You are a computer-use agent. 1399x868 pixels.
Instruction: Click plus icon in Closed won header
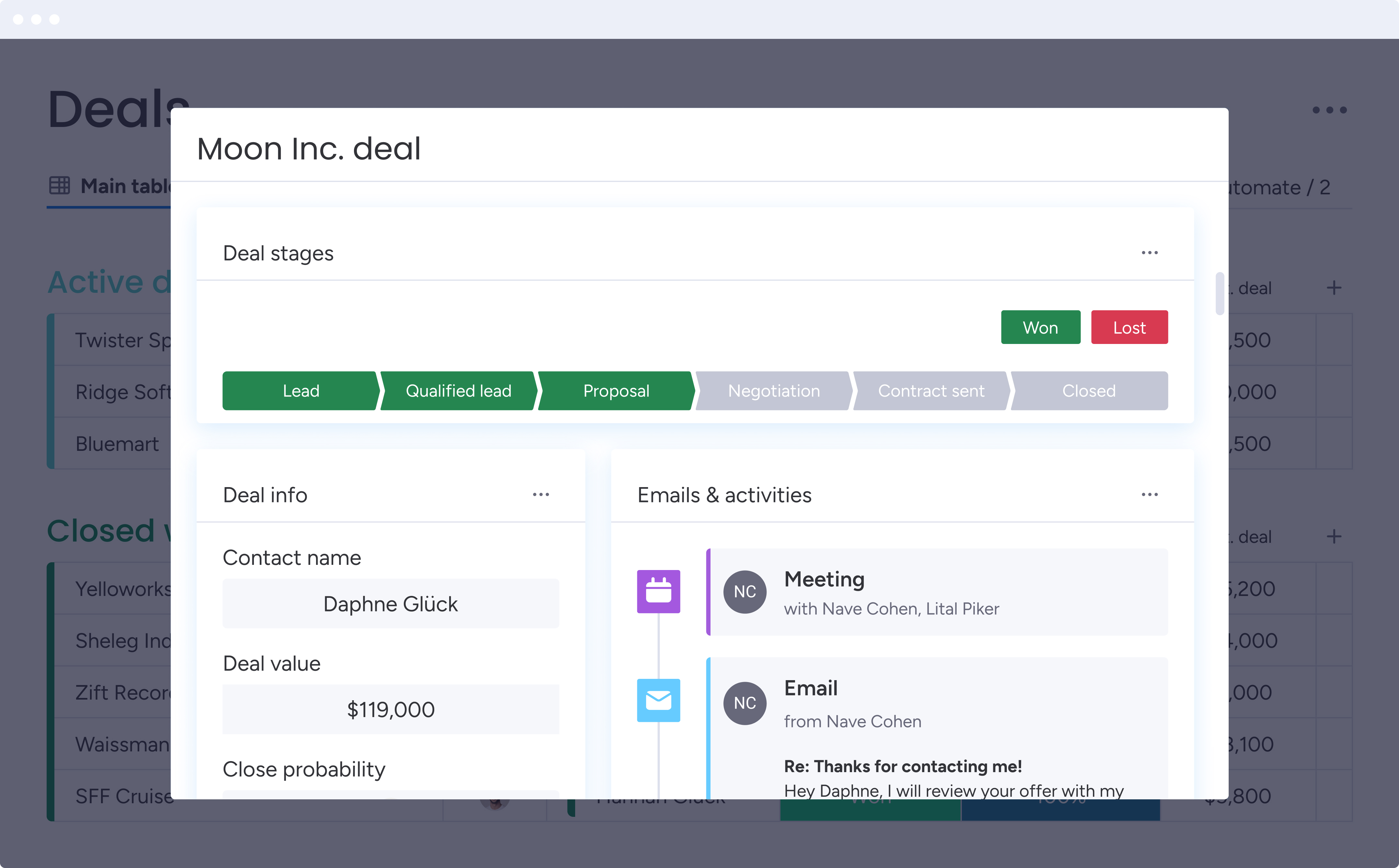[x=1334, y=536]
